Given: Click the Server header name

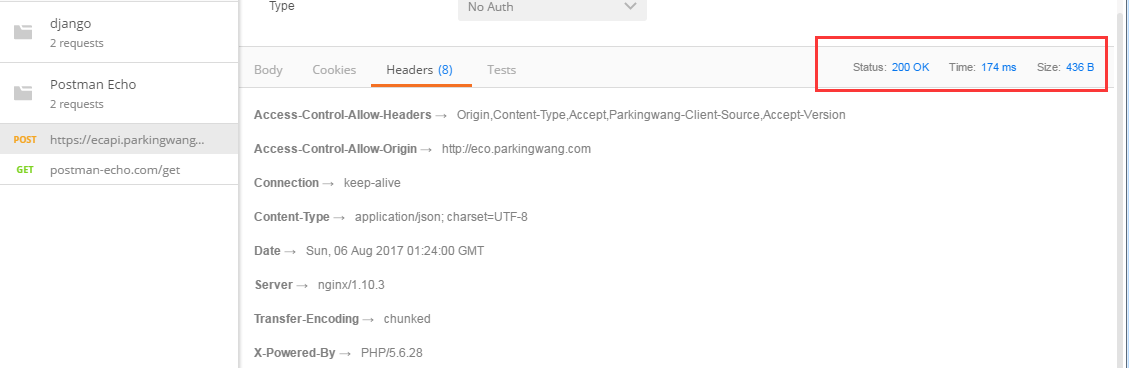Looking at the screenshot, I should 273,285.
